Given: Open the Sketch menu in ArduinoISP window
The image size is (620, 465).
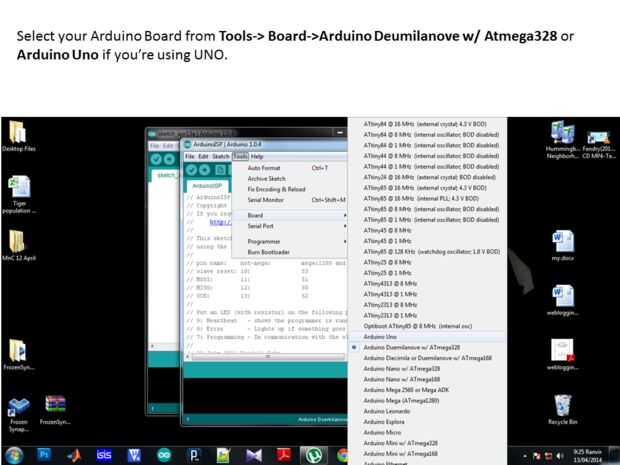Looking at the screenshot, I should pos(221,157).
